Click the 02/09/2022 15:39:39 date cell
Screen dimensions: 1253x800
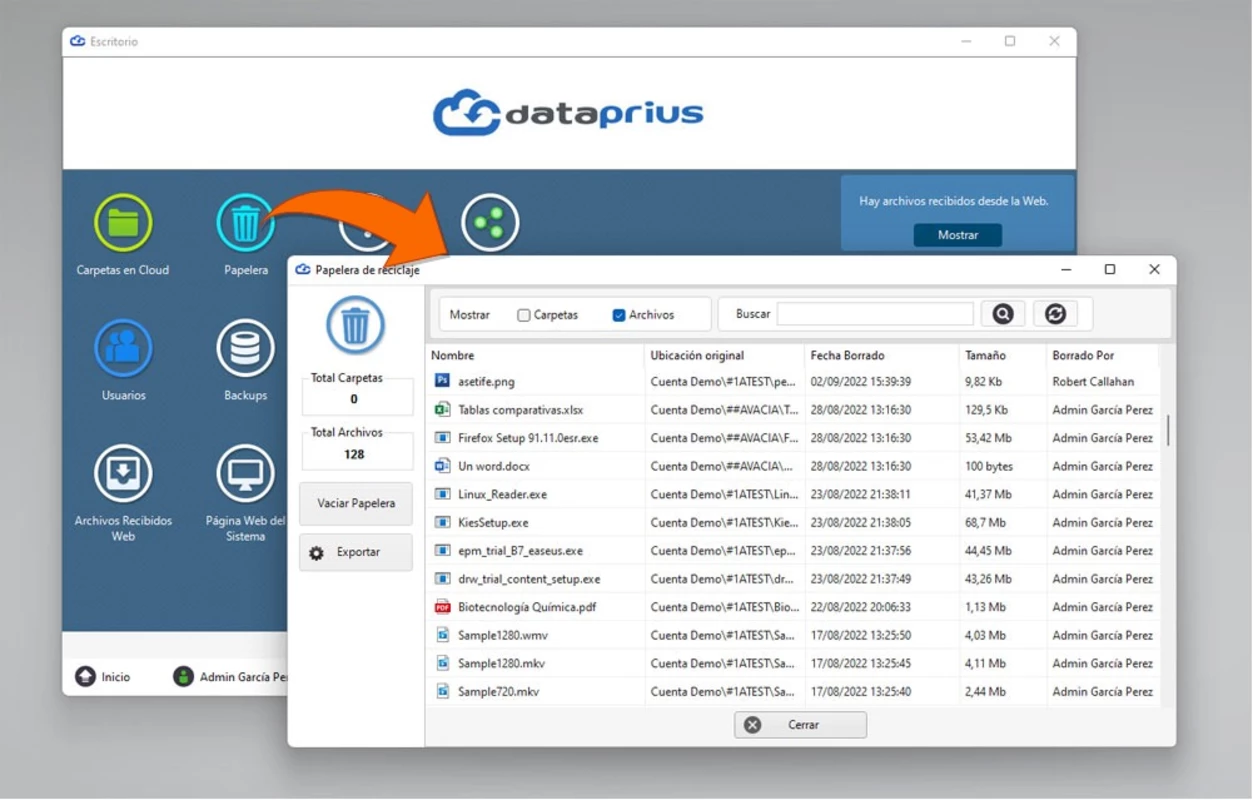pos(861,381)
